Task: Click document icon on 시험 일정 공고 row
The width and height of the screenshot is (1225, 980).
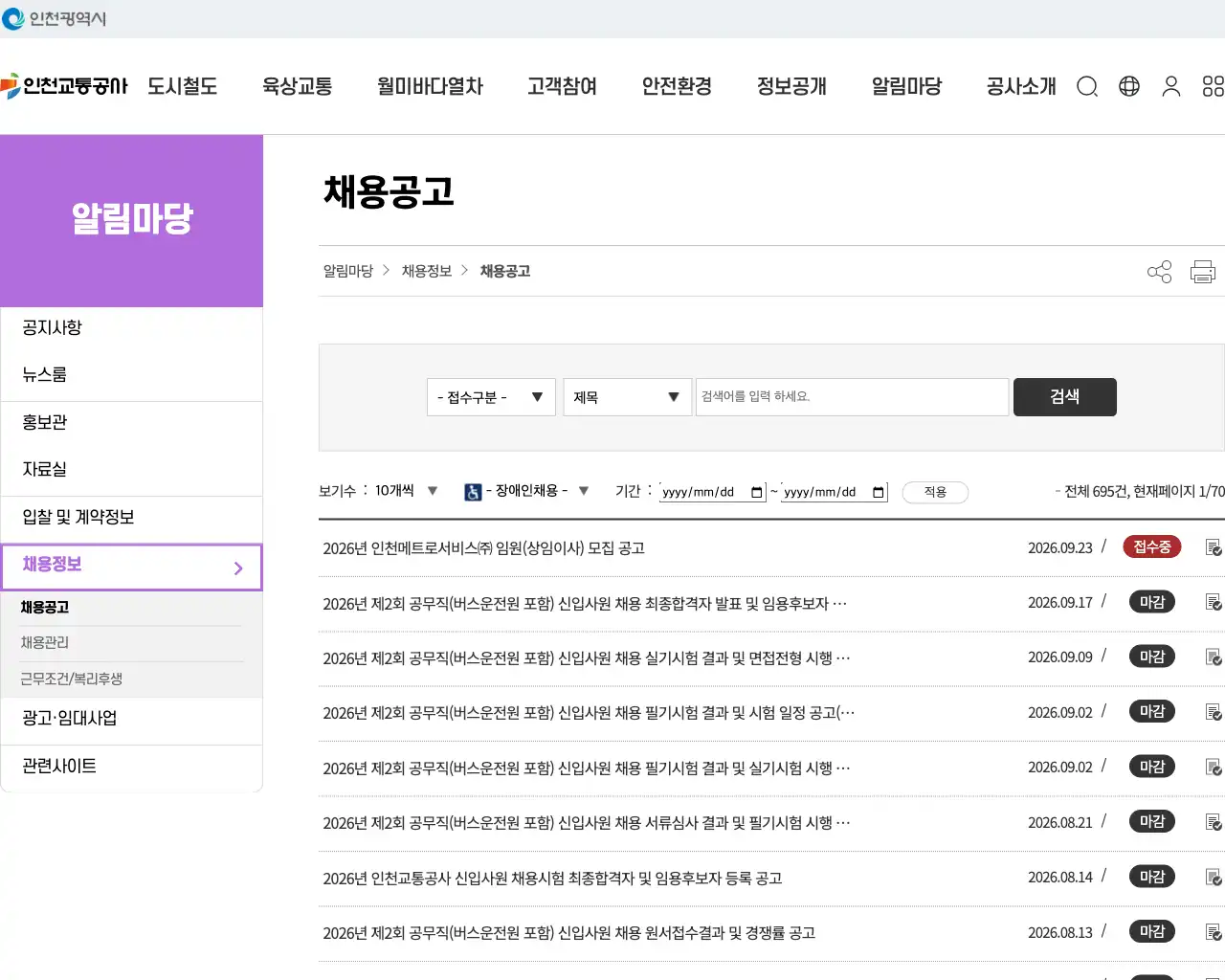Action: [x=1214, y=712]
